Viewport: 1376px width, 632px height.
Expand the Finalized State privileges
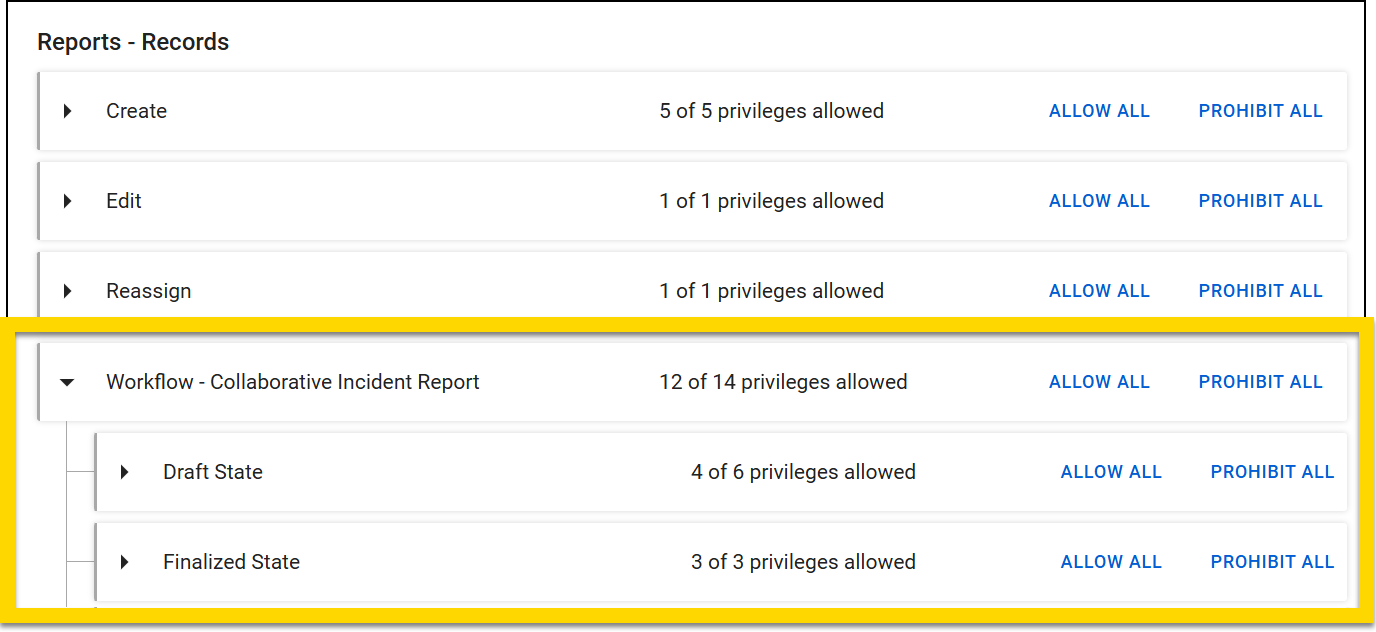point(124,561)
